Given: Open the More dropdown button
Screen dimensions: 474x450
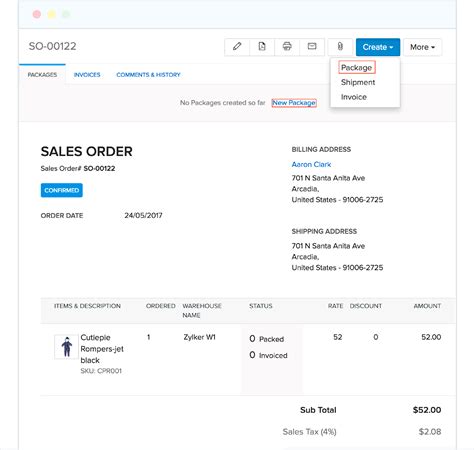Looking at the screenshot, I should coord(422,47).
